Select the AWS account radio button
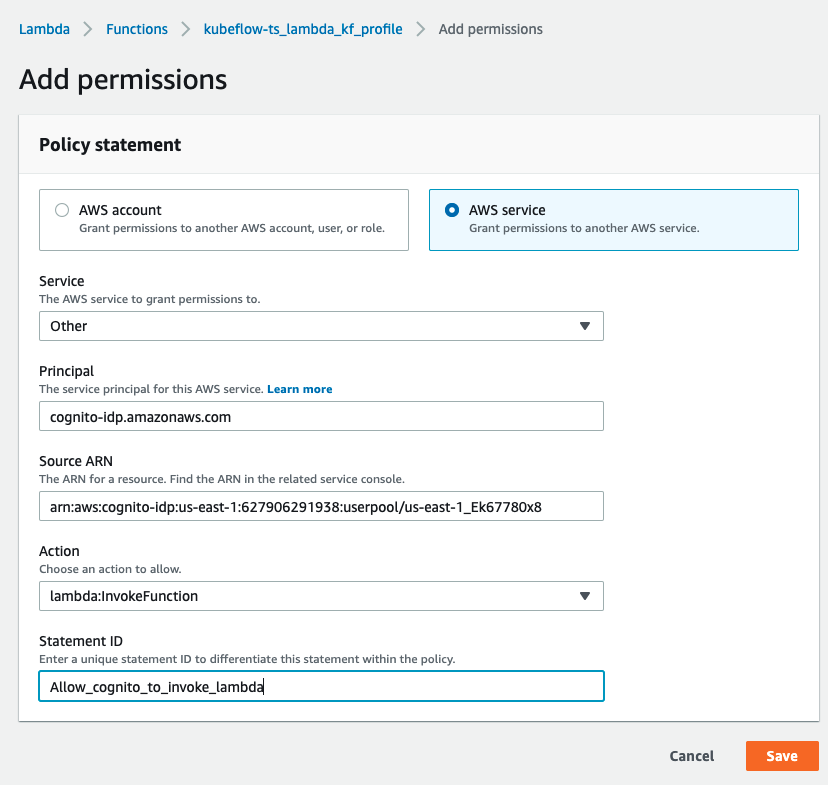Image resolution: width=828 pixels, height=785 pixels. pyautogui.click(x=62, y=210)
